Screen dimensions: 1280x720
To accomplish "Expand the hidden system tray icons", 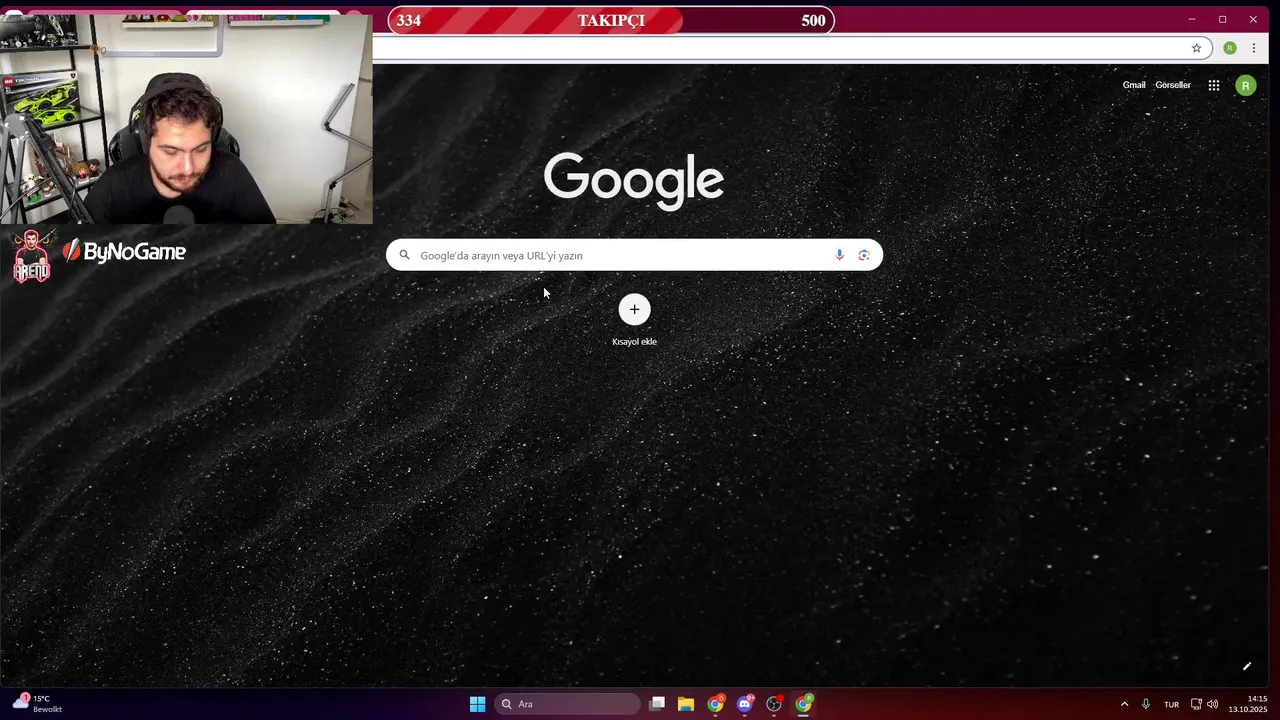I will point(1124,704).
